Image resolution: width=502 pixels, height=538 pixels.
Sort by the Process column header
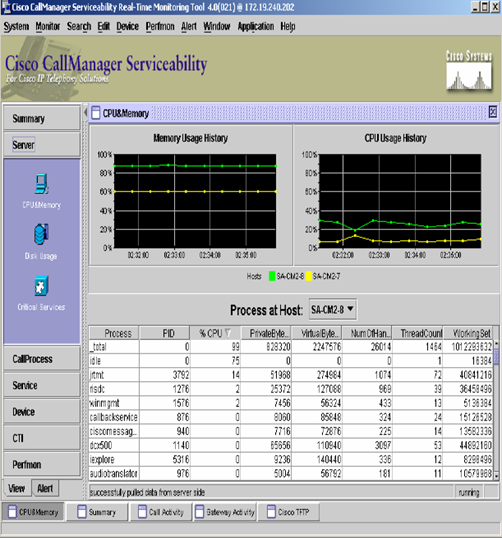point(114,333)
